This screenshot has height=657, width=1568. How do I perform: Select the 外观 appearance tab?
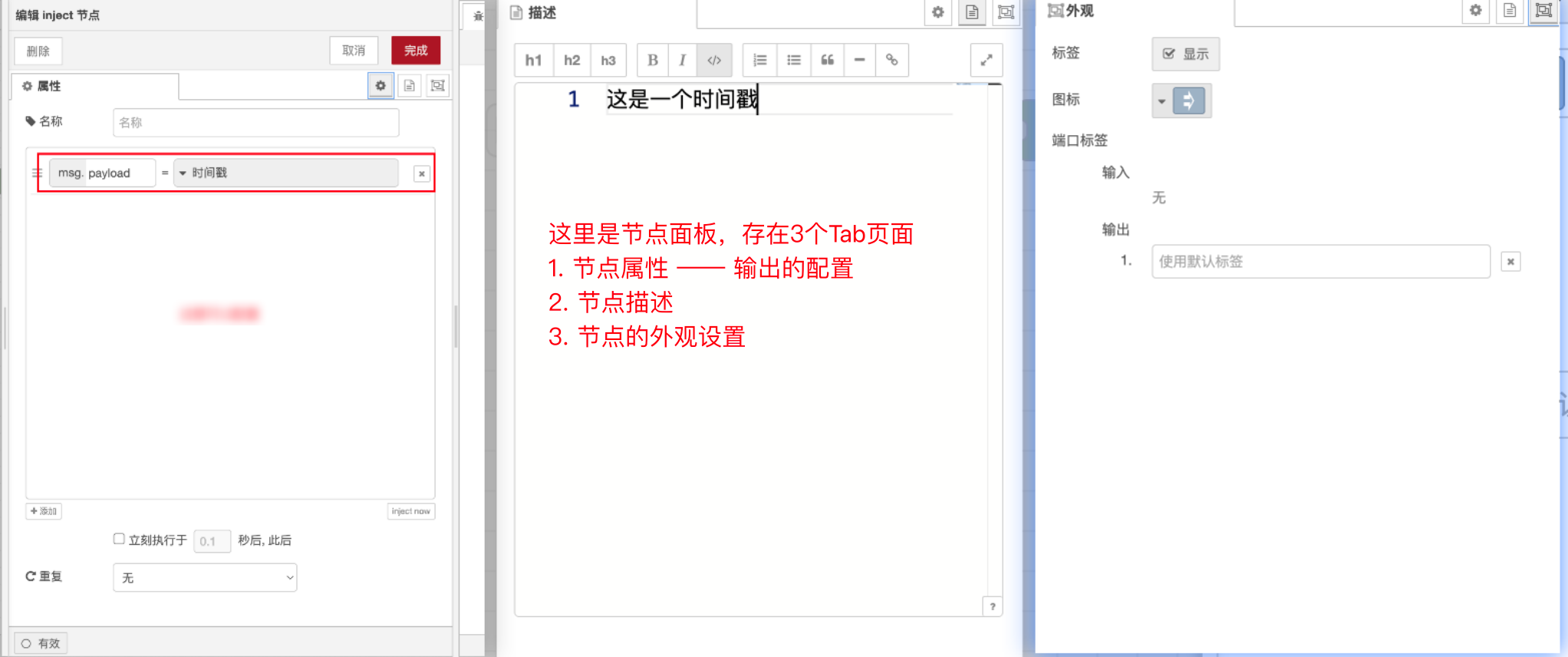(1072, 12)
